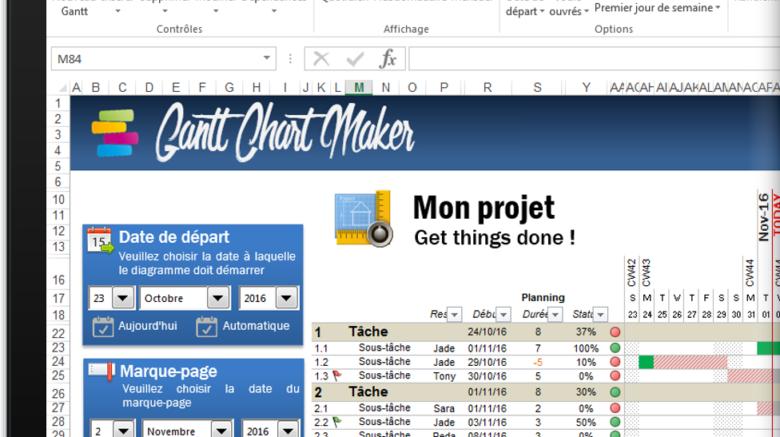
Task: Click the formula bar cancel X icon
Action: click(321, 59)
